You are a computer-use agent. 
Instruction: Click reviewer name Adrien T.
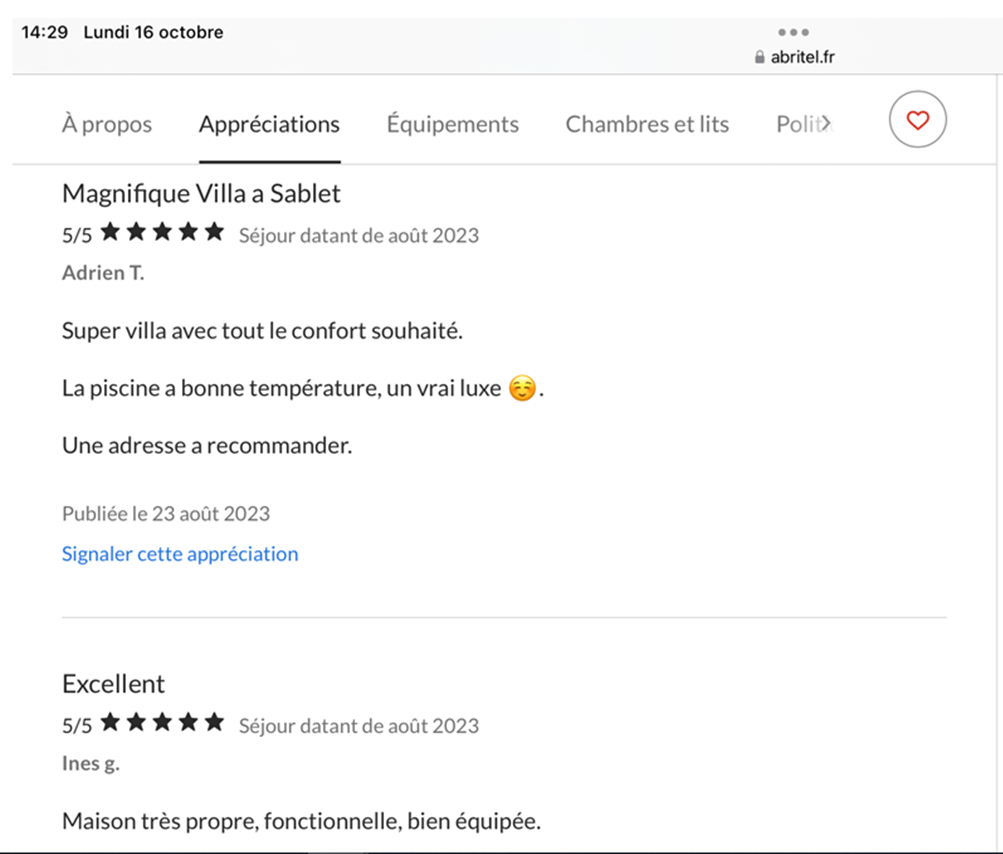103,273
